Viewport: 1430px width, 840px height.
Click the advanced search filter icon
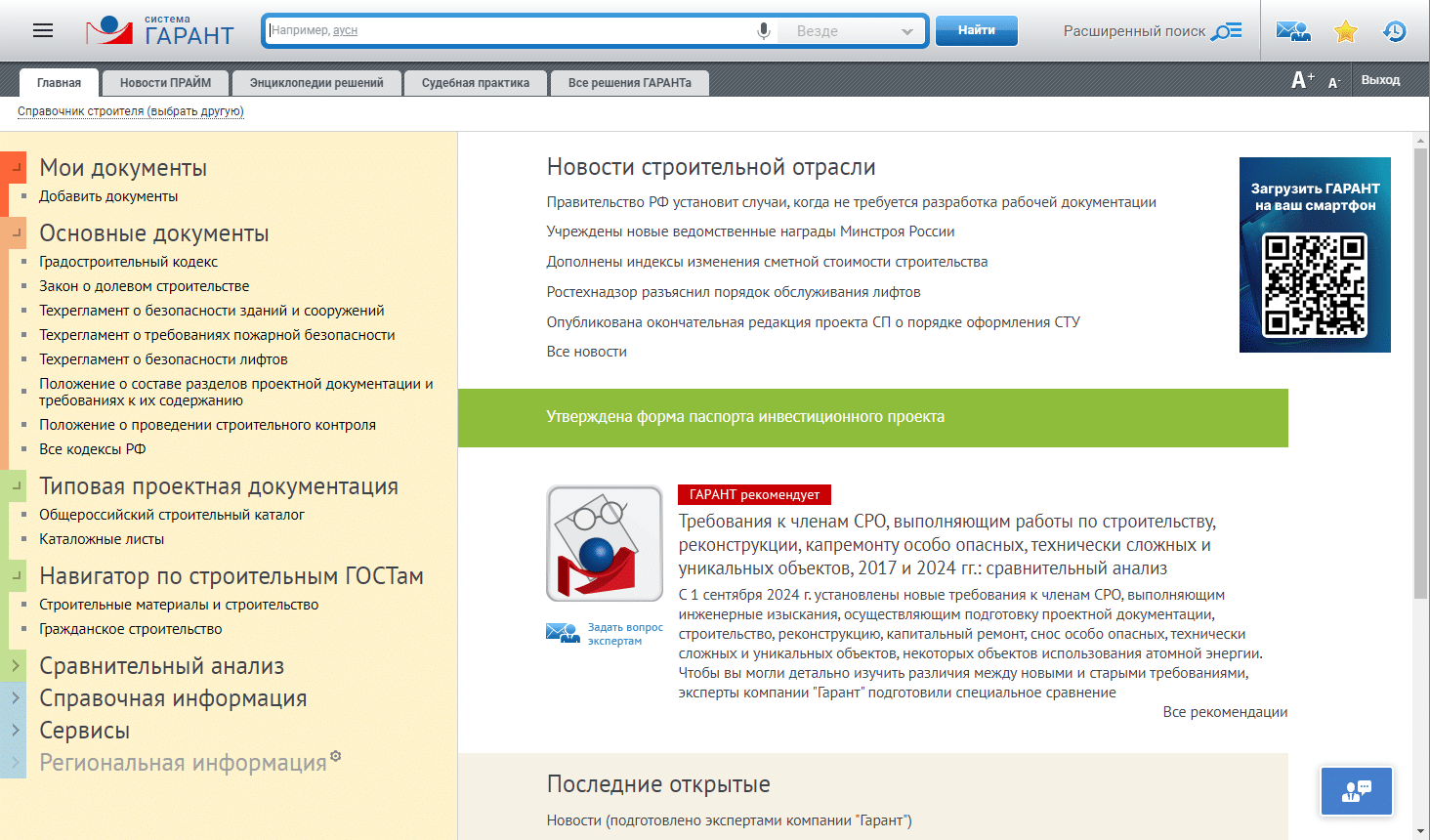pyautogui.click(x=1226, y=31)
